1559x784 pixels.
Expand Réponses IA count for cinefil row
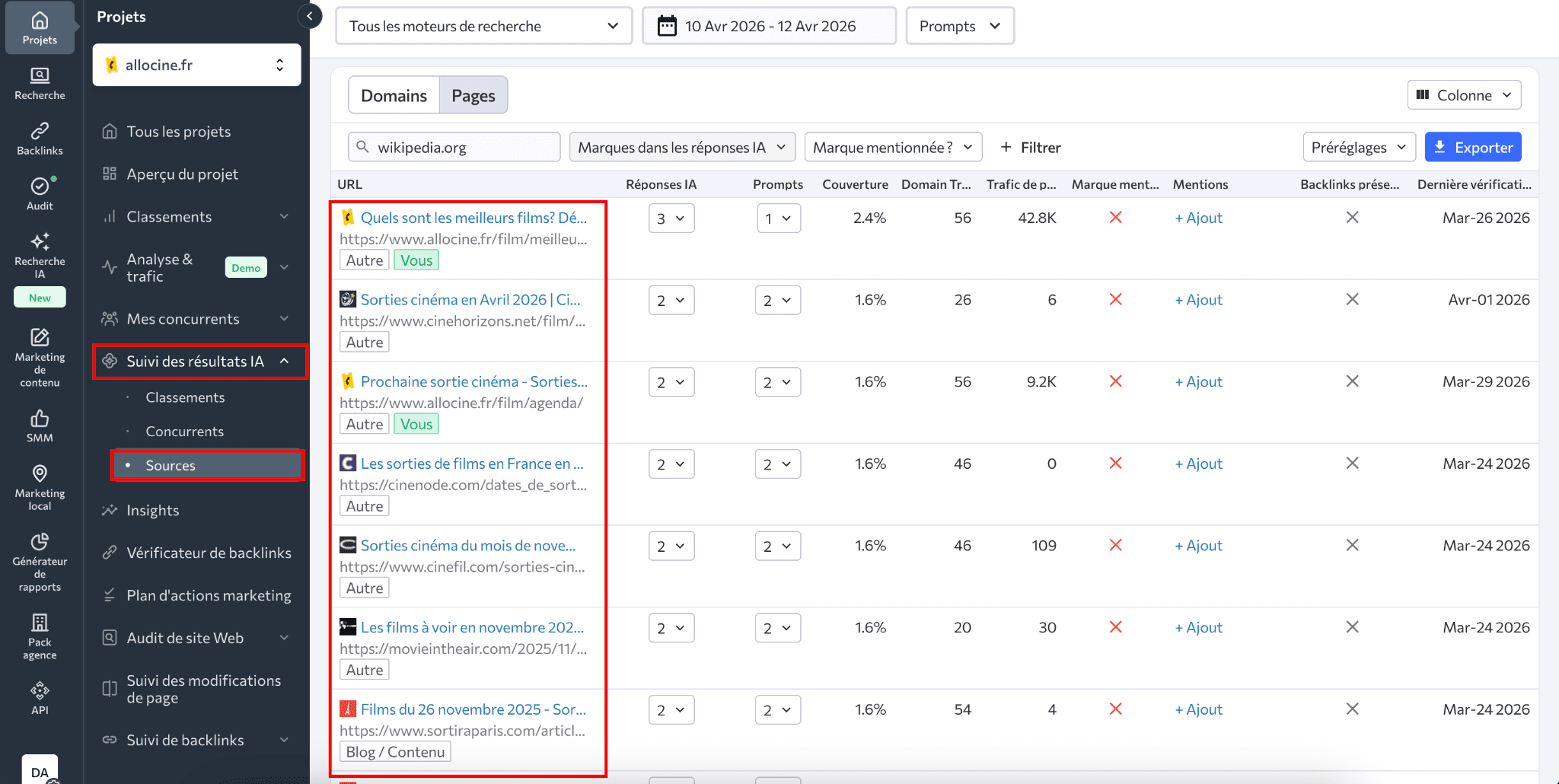(x=671, y=546)
